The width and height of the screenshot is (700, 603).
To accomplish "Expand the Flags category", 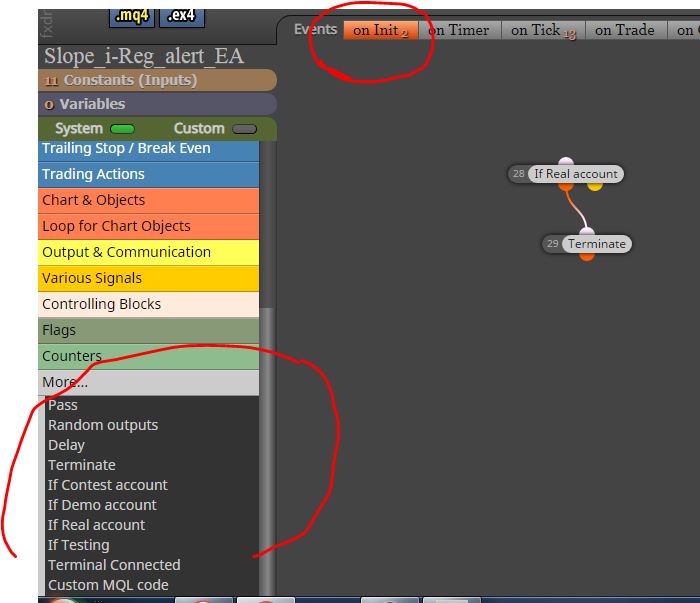I will [x=148, y=330].
